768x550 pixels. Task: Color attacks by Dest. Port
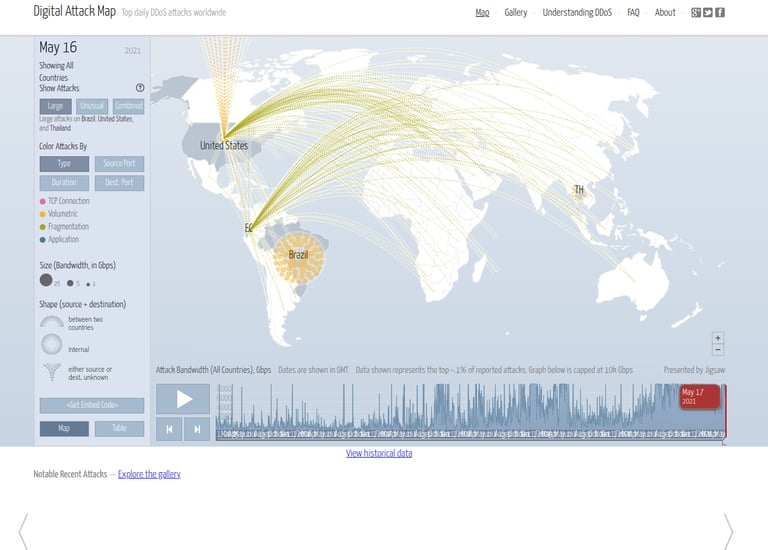(x=119, y=183)
